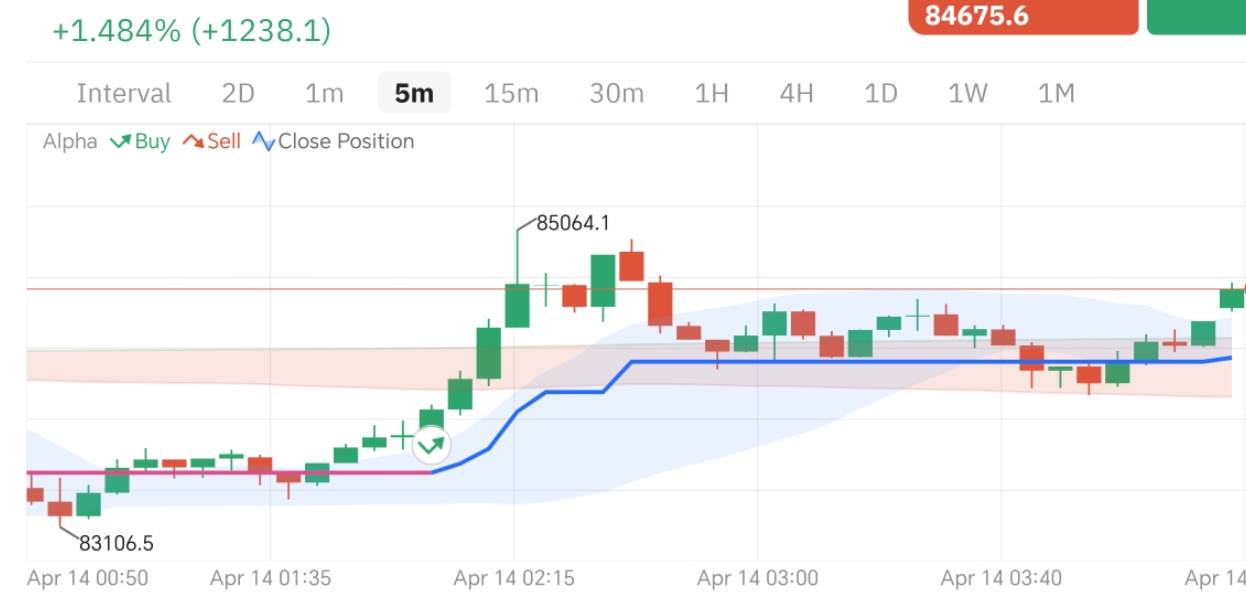Click the Alpha indicator label
This screenshot has width=1246, height=592.
pos(70,142)
